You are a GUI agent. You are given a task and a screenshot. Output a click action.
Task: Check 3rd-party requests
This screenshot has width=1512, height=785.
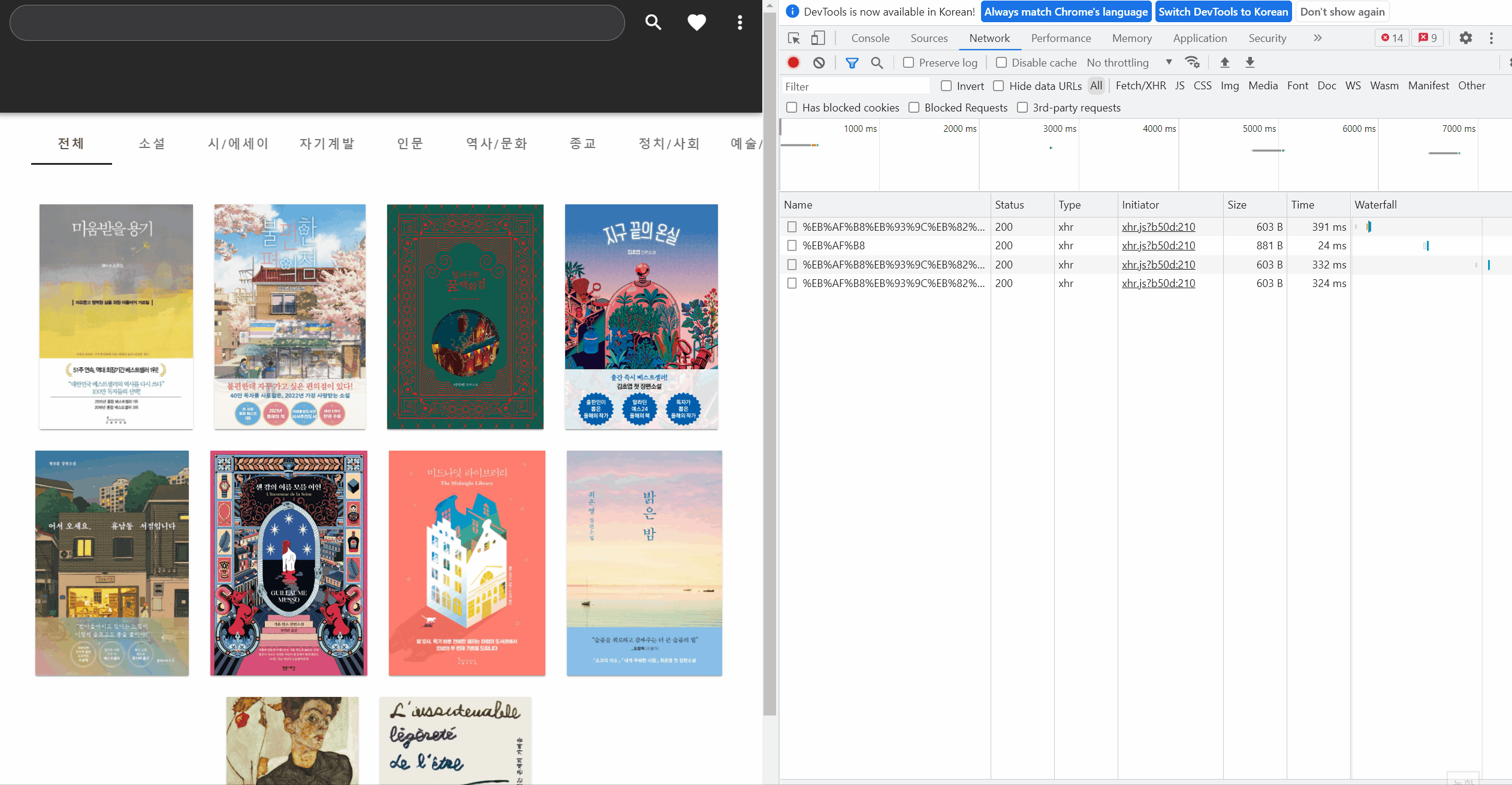pyautogui.click(x=1022, y=107)
